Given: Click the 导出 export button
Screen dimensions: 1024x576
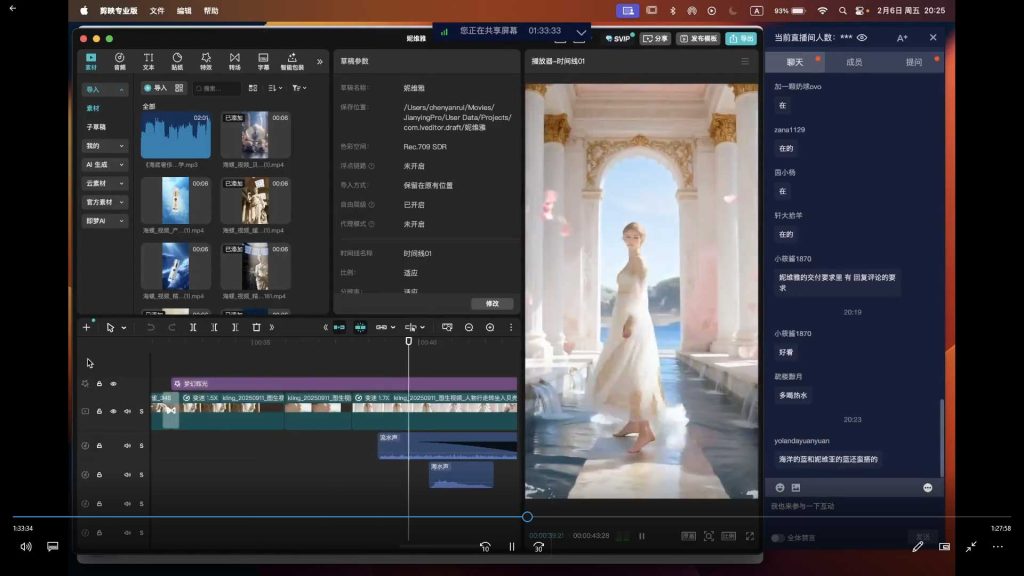Looking at the screenshot, I should [741, 39].
